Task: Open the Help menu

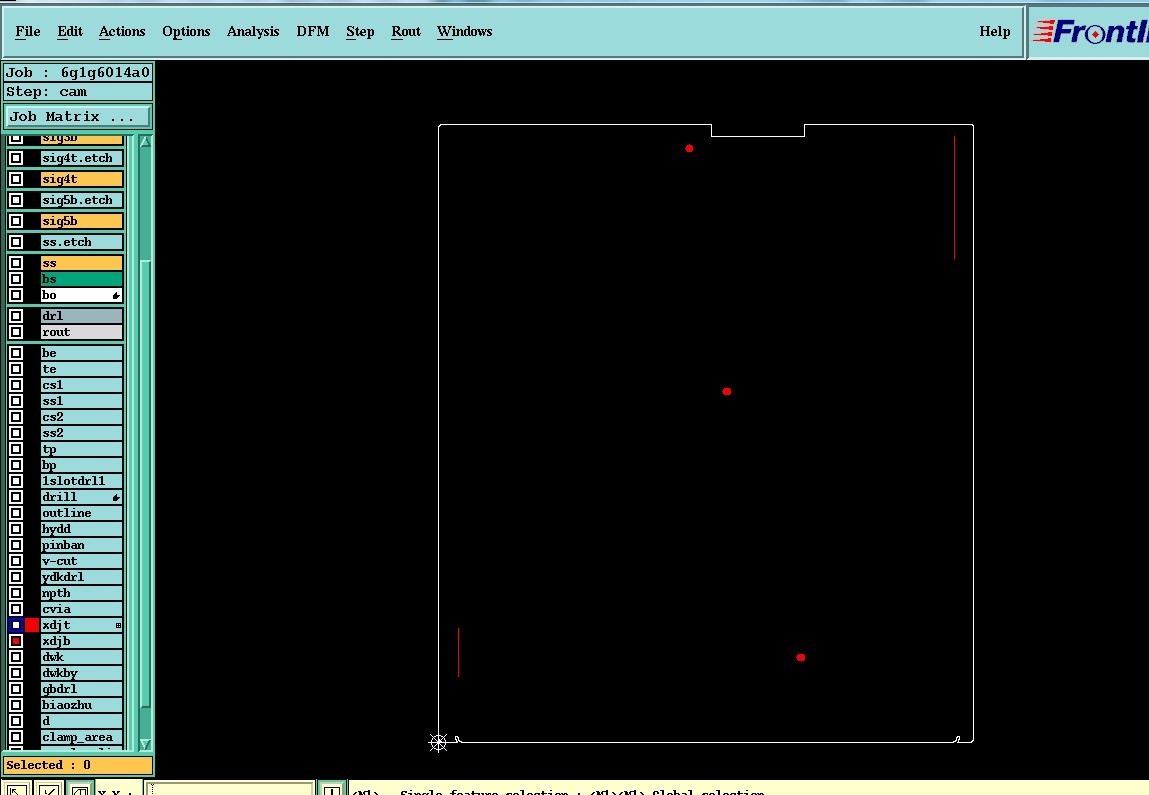Action: pos(994,32)
